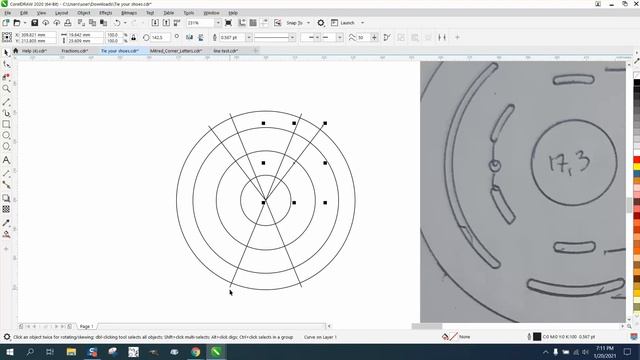The image size is (640, 360).
Task: Open the Window menu
Action: click(211, 13)
